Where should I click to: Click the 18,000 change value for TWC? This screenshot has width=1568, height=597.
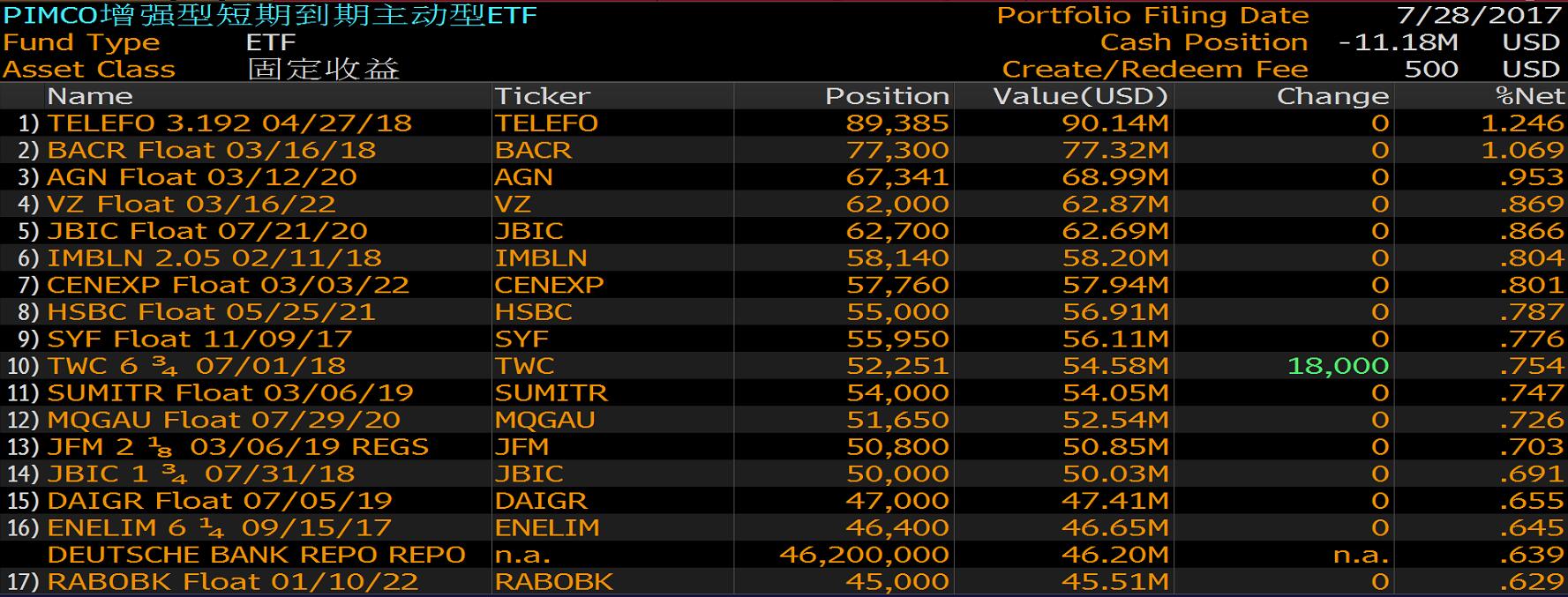(x=1338, y=366)
